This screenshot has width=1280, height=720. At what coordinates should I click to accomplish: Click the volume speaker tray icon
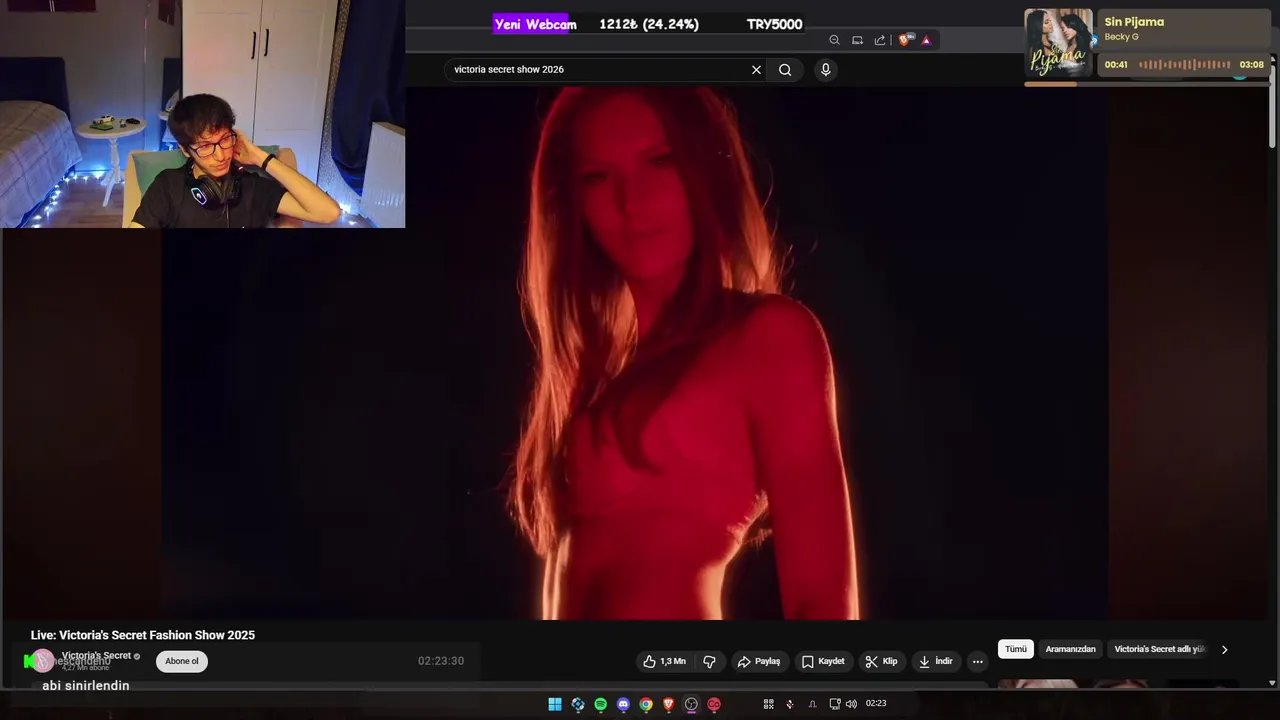click(x=851, y=704)
